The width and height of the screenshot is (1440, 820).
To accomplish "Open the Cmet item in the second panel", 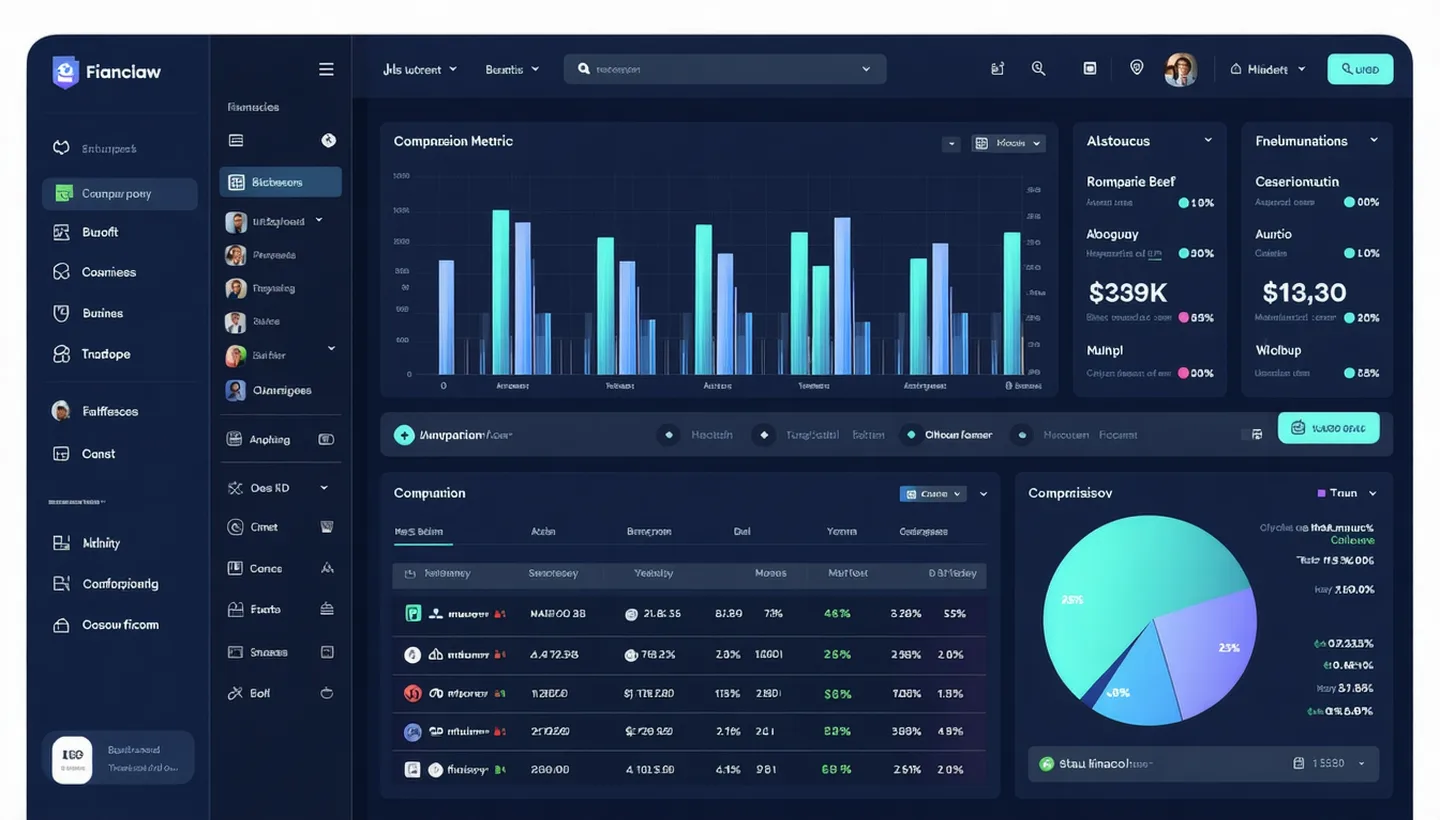I will (x=280, y=527).
